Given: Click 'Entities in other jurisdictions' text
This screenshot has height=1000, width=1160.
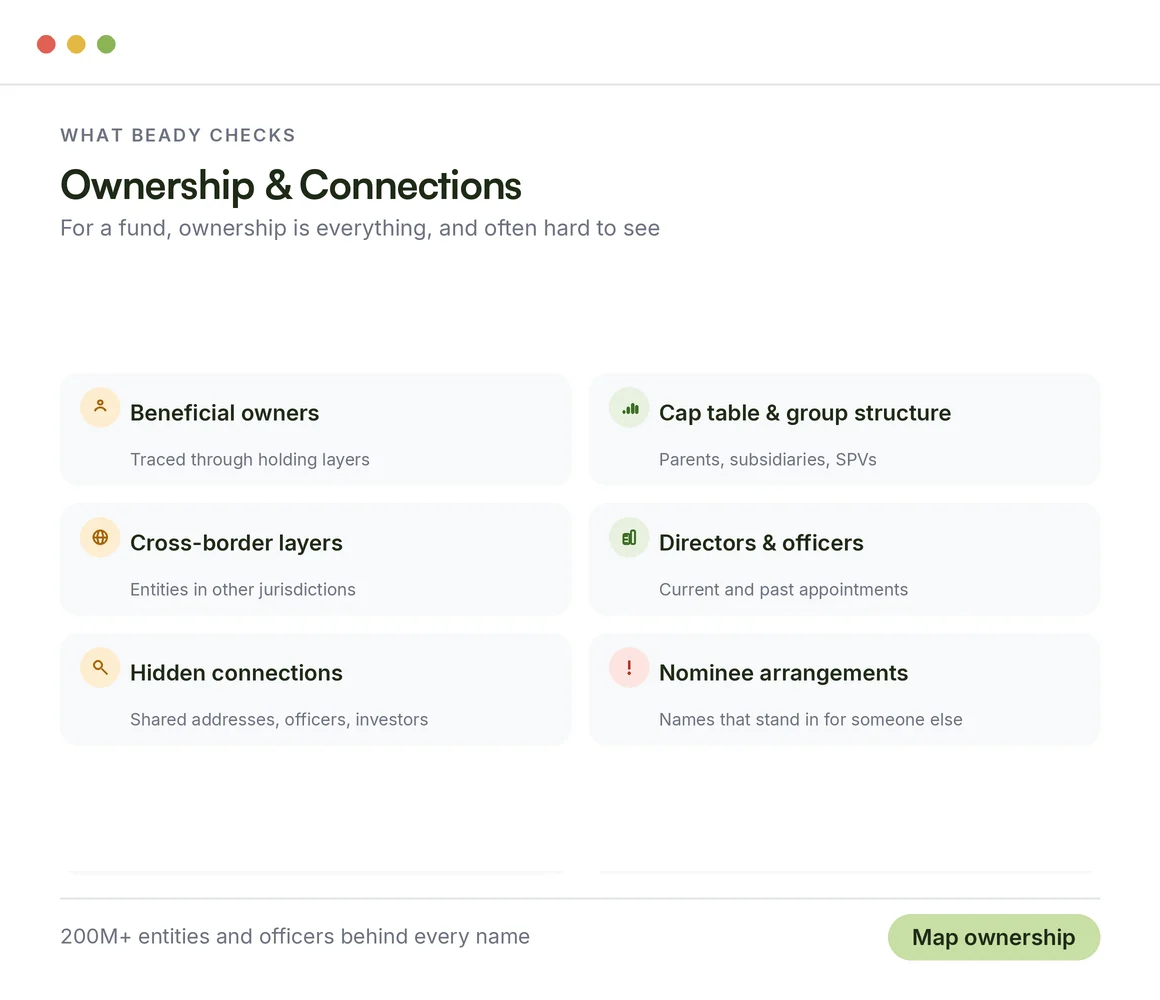Looking at the screenshot, I should tap(243, 589).
